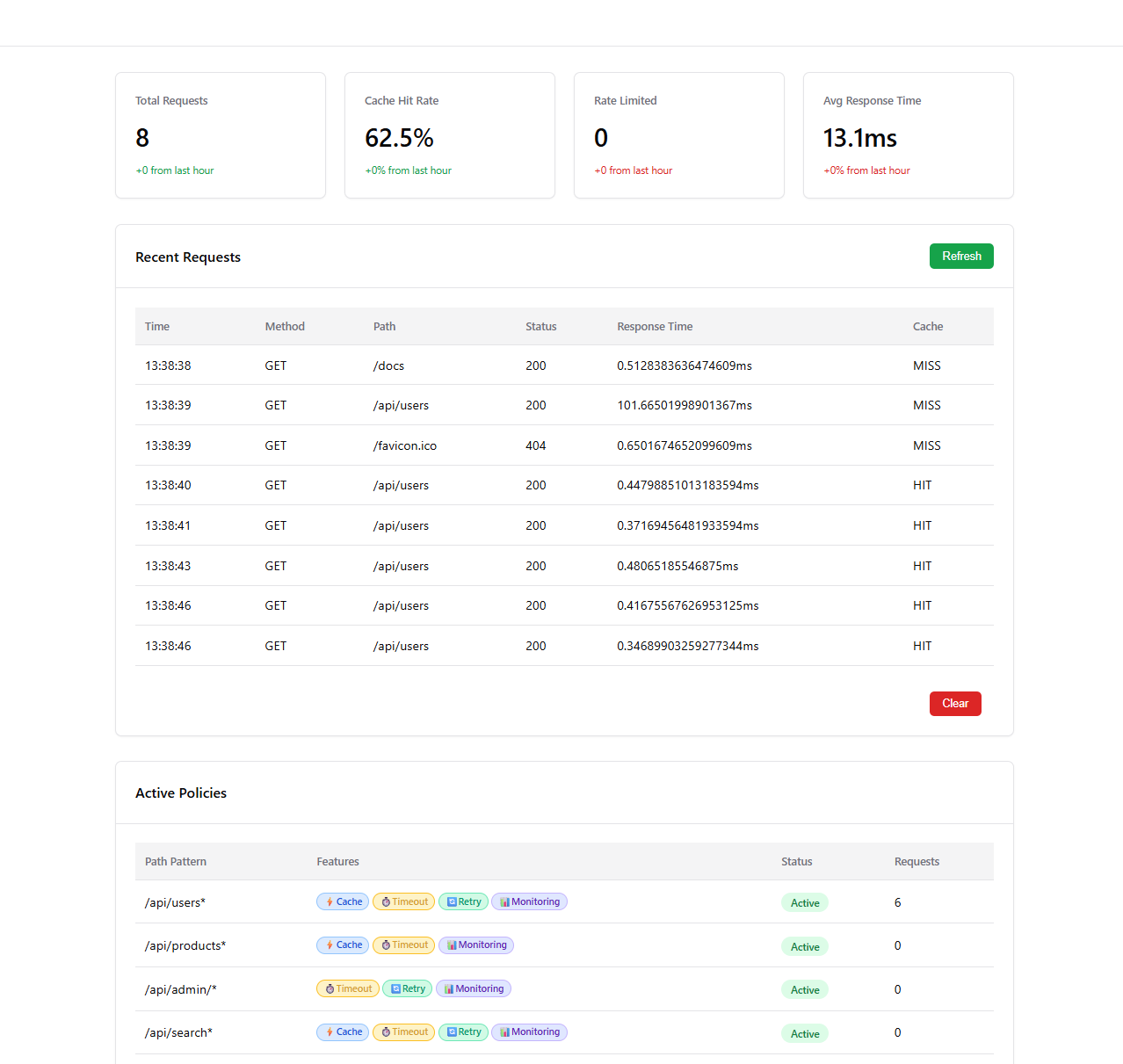
Task: Click the 13:38:38 time cell
Action: click(x=168, y=366)
